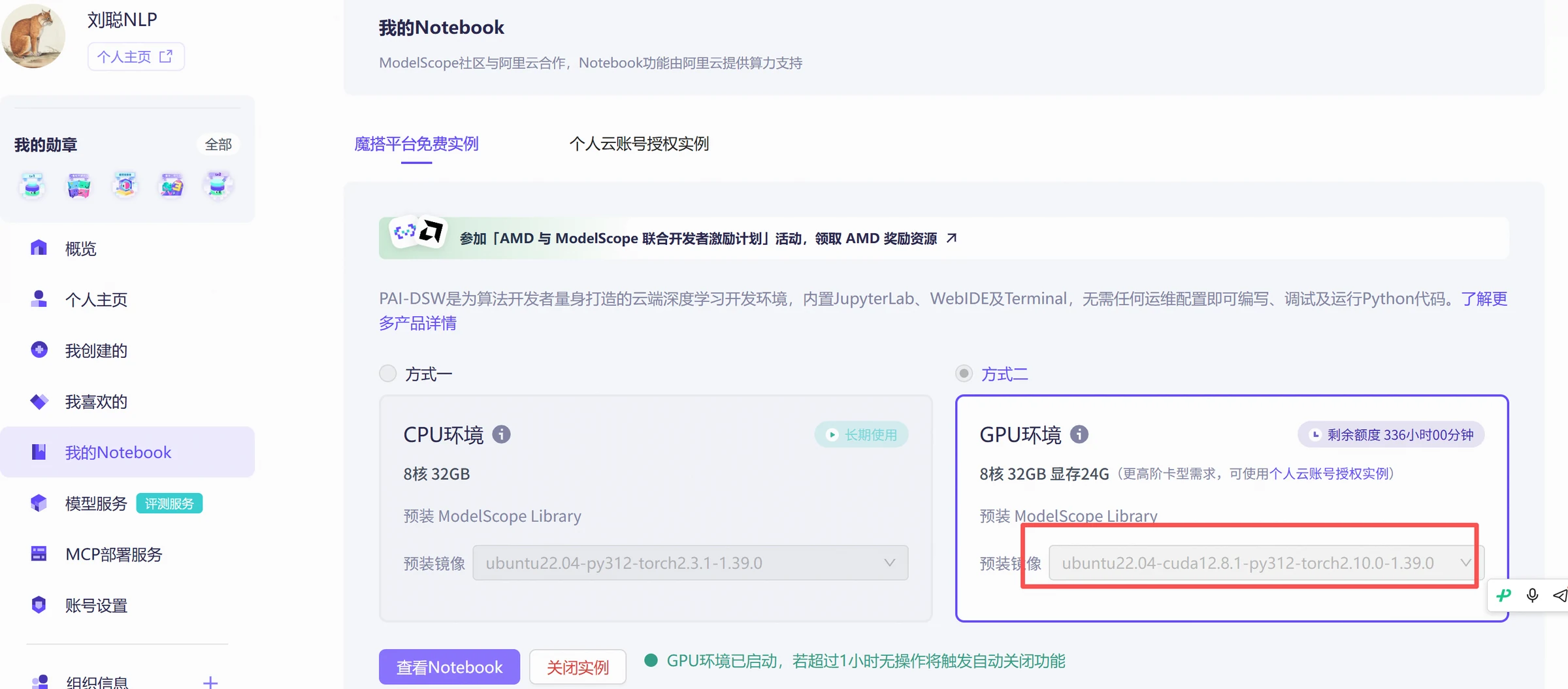Viewport: 1568px width, 689px height.
Task: Click the microphone icon in floating toolbar
Action: coord(1532,595)
